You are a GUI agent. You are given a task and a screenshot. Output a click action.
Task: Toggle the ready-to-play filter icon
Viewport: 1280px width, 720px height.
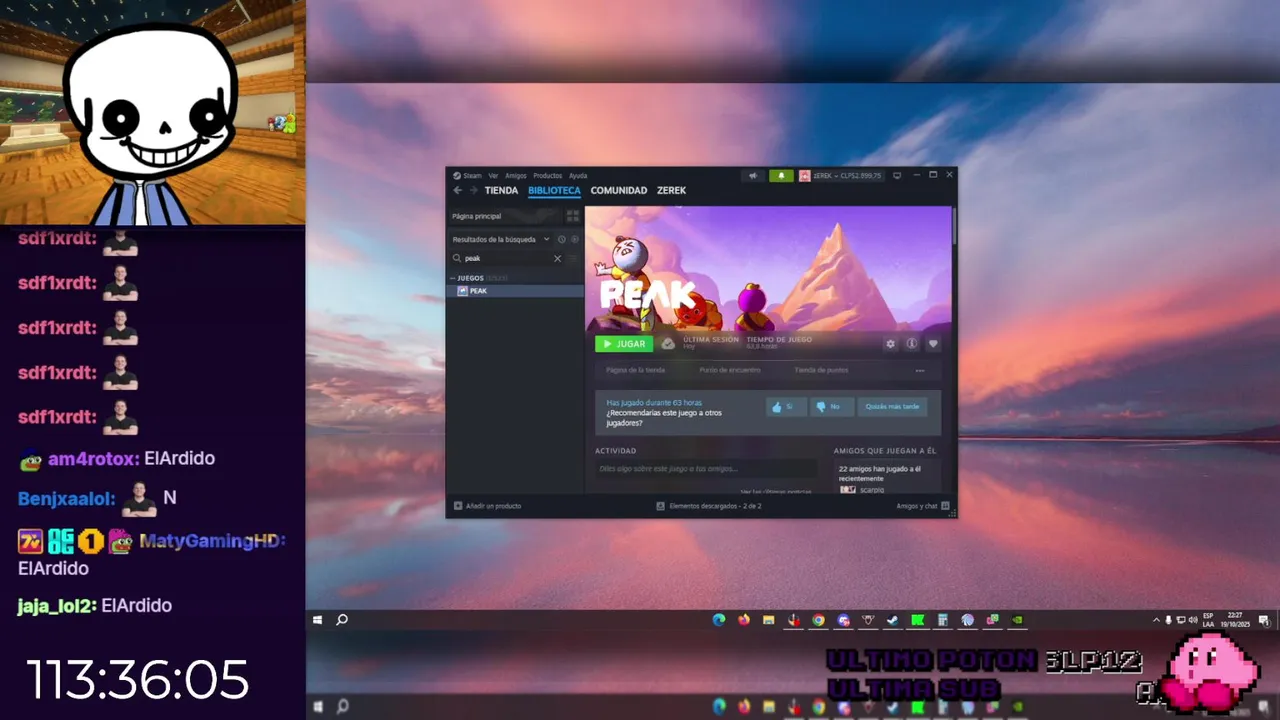click(x=574, y=239)
